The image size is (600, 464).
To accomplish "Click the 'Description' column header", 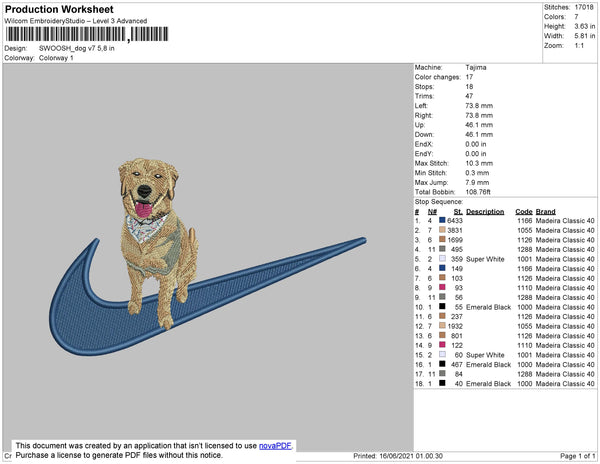I will (x=485, y=212).
